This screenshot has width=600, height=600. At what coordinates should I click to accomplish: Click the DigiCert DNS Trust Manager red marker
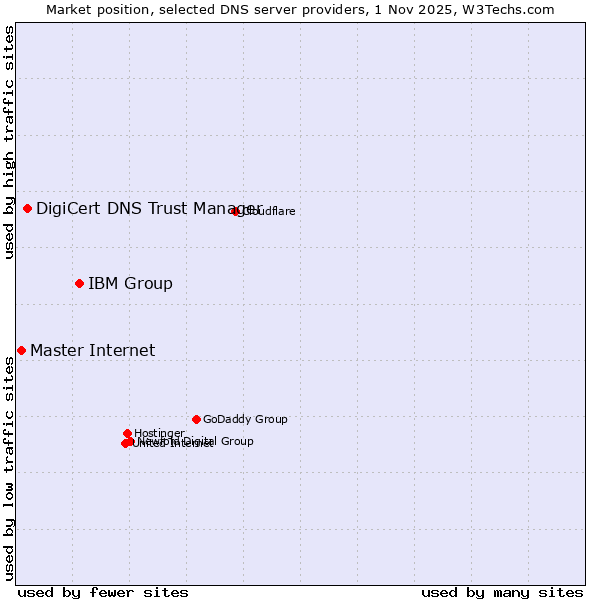click(28, 208)
